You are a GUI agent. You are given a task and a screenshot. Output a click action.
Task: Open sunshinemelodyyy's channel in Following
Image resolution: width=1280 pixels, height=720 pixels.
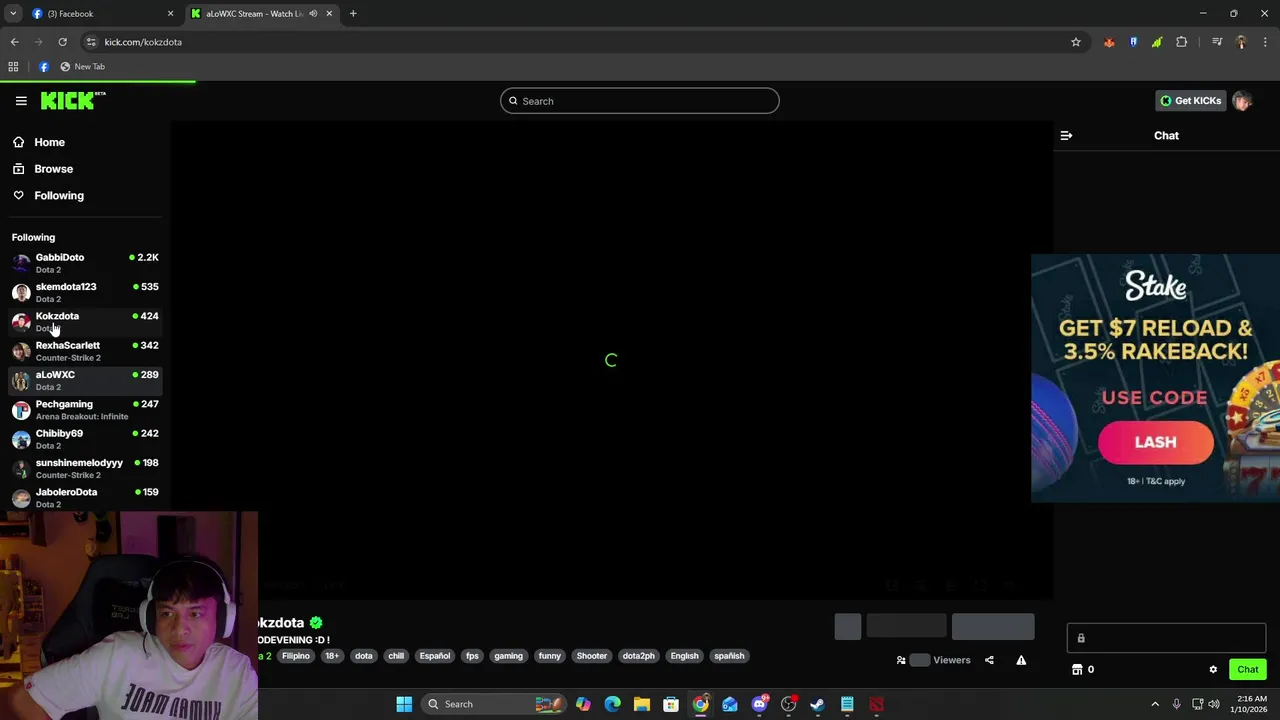click(85, 468)
